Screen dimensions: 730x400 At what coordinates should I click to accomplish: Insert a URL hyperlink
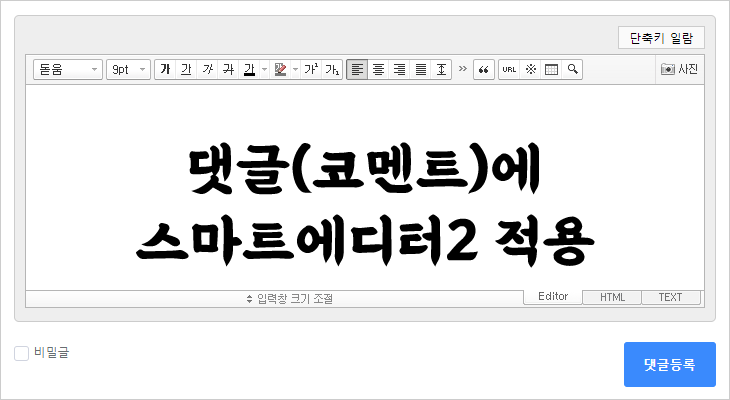pyautogui.click(x=509, y=70)
